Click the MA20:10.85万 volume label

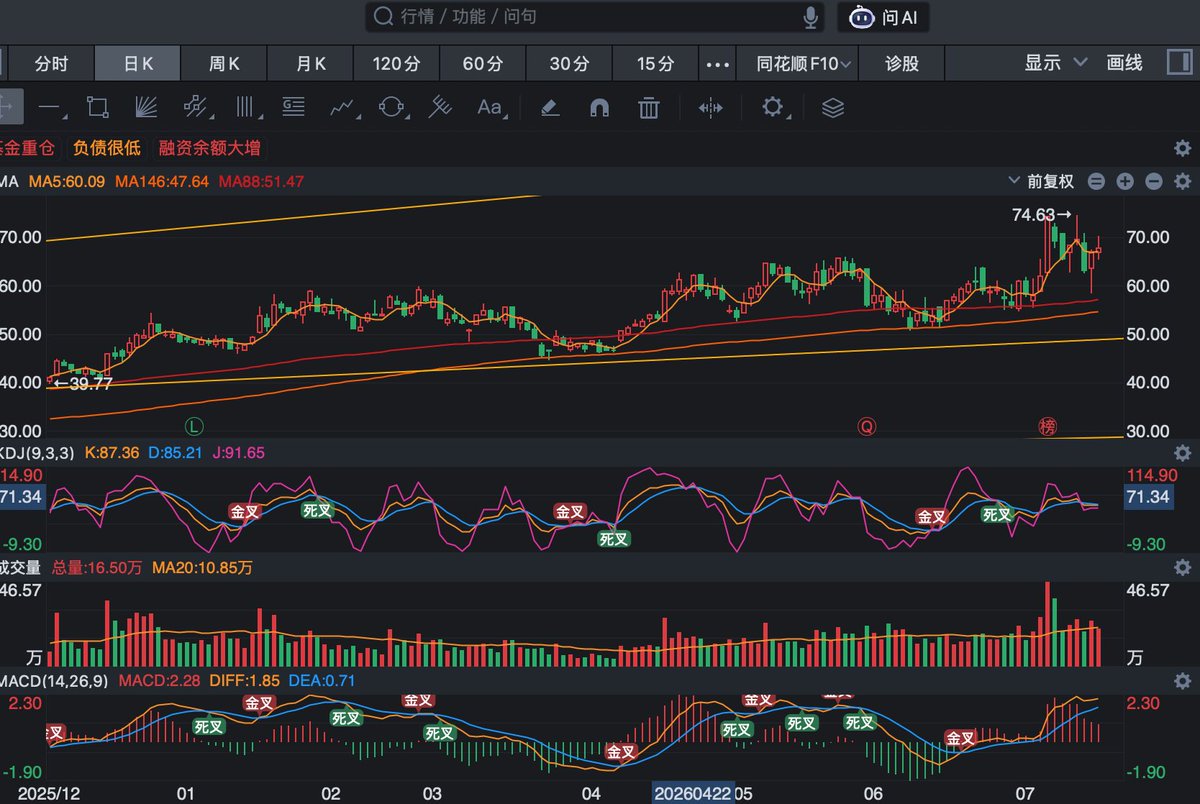pos(202,568)
